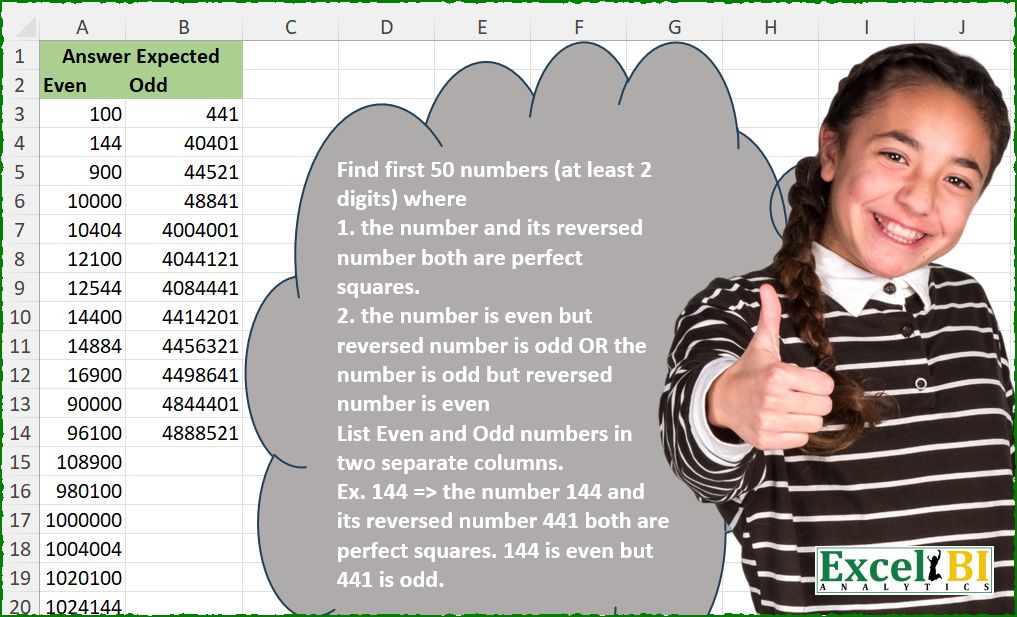Select row 7 header

(20, 230)
